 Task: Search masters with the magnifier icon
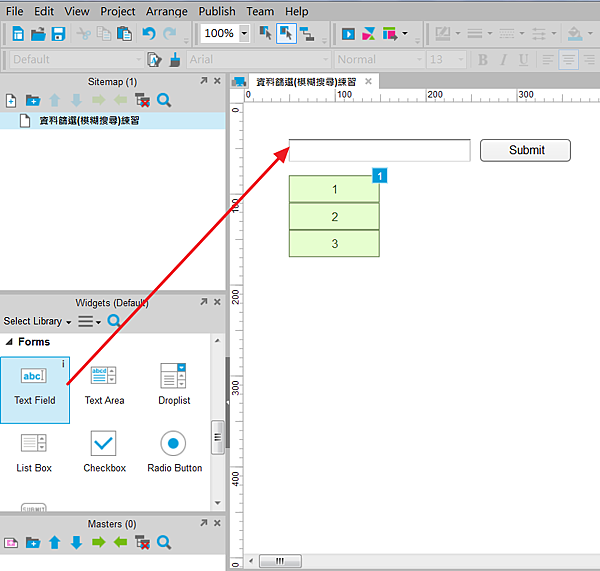tap(164, 542)
